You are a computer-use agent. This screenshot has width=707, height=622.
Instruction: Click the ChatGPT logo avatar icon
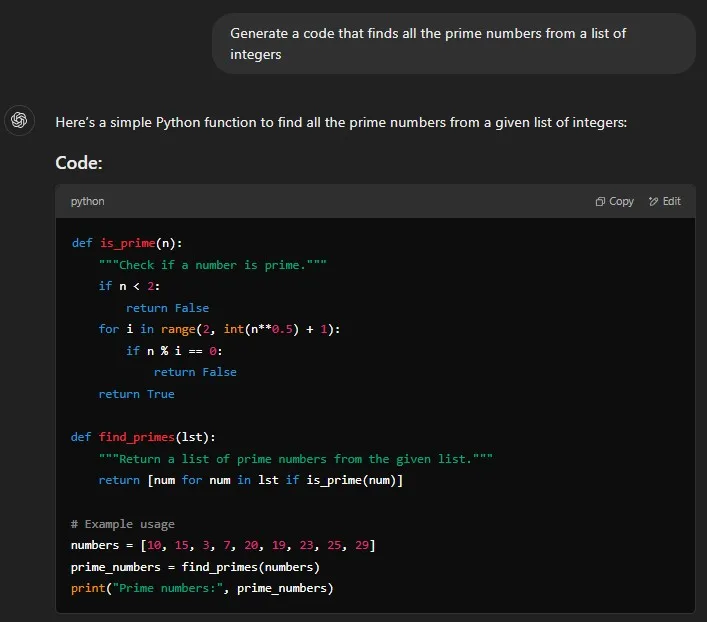19,120
